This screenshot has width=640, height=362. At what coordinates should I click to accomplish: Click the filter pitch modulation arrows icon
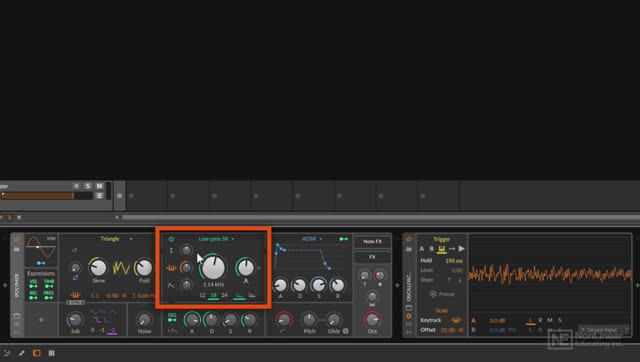[x=171, y=250]
